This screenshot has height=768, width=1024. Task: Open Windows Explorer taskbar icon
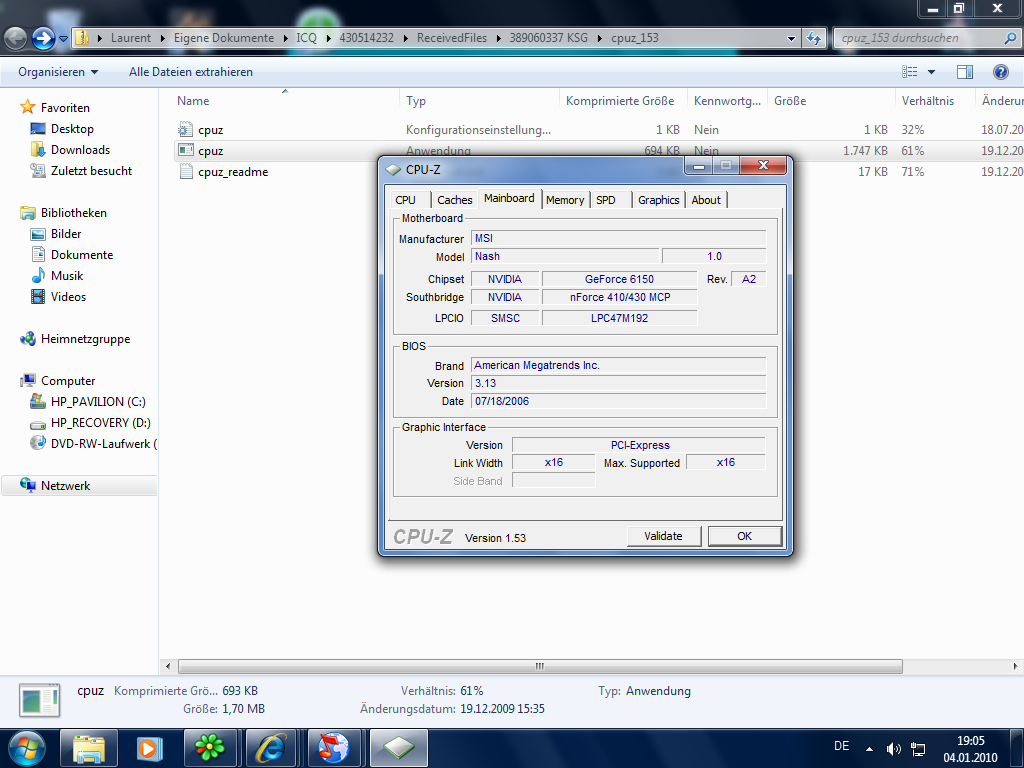[89, 748]
